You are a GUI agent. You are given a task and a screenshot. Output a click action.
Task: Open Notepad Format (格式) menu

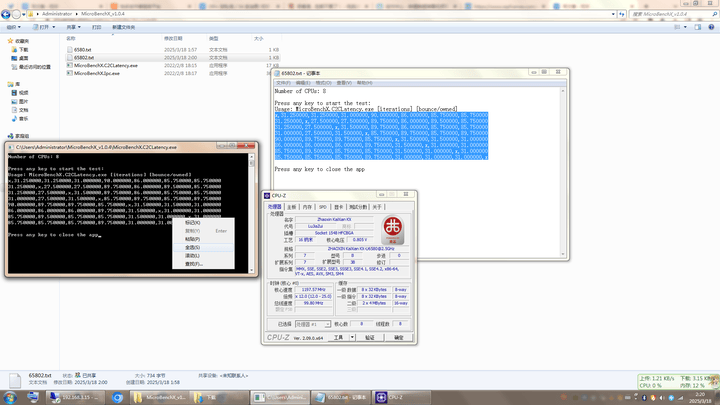pyautogui.click(x=323, y=83)
